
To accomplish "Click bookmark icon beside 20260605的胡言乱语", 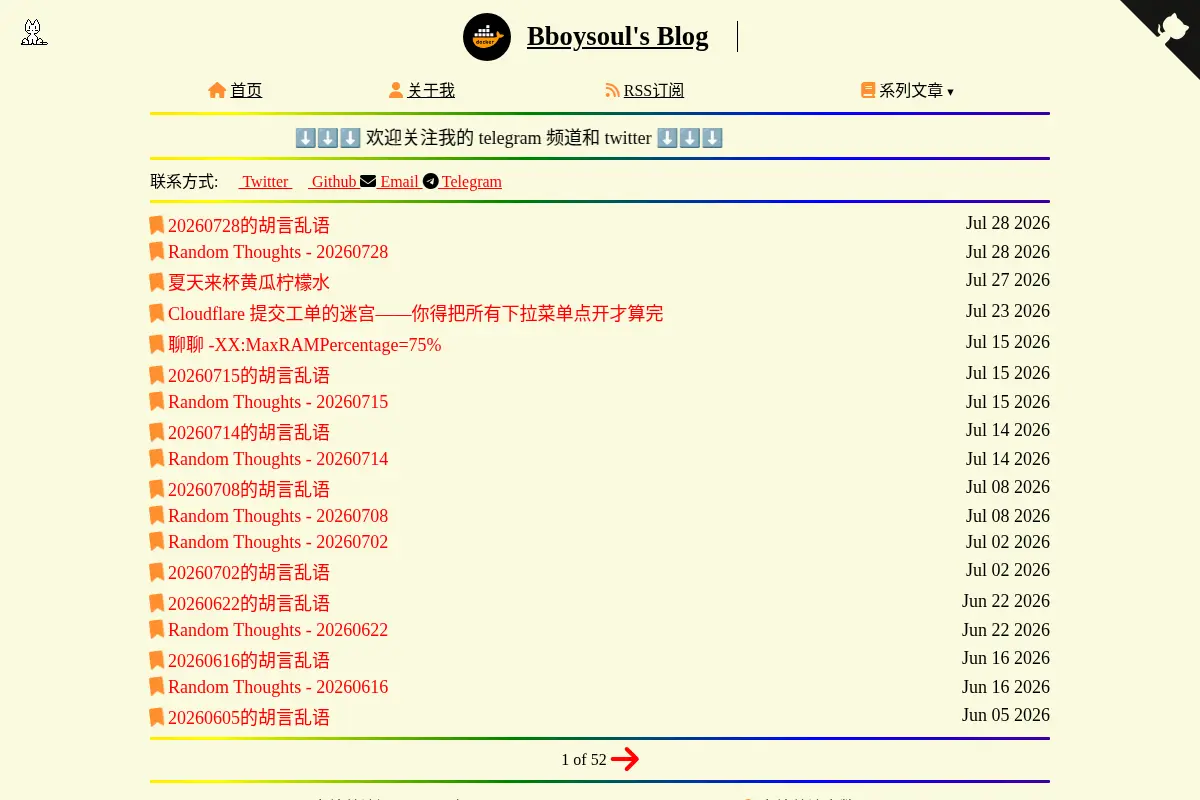I will (157, 717).
